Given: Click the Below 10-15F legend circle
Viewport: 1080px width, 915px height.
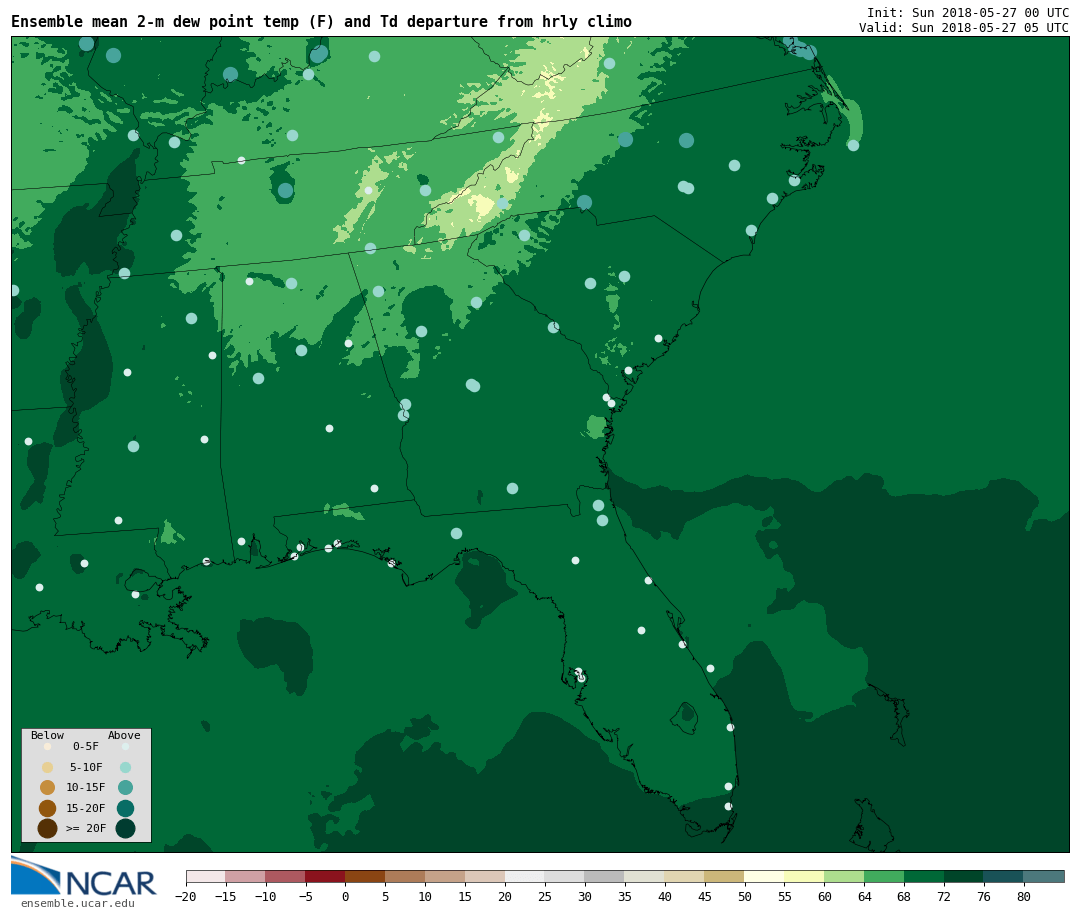Looking at the screenshot, I should coord(48,788).
